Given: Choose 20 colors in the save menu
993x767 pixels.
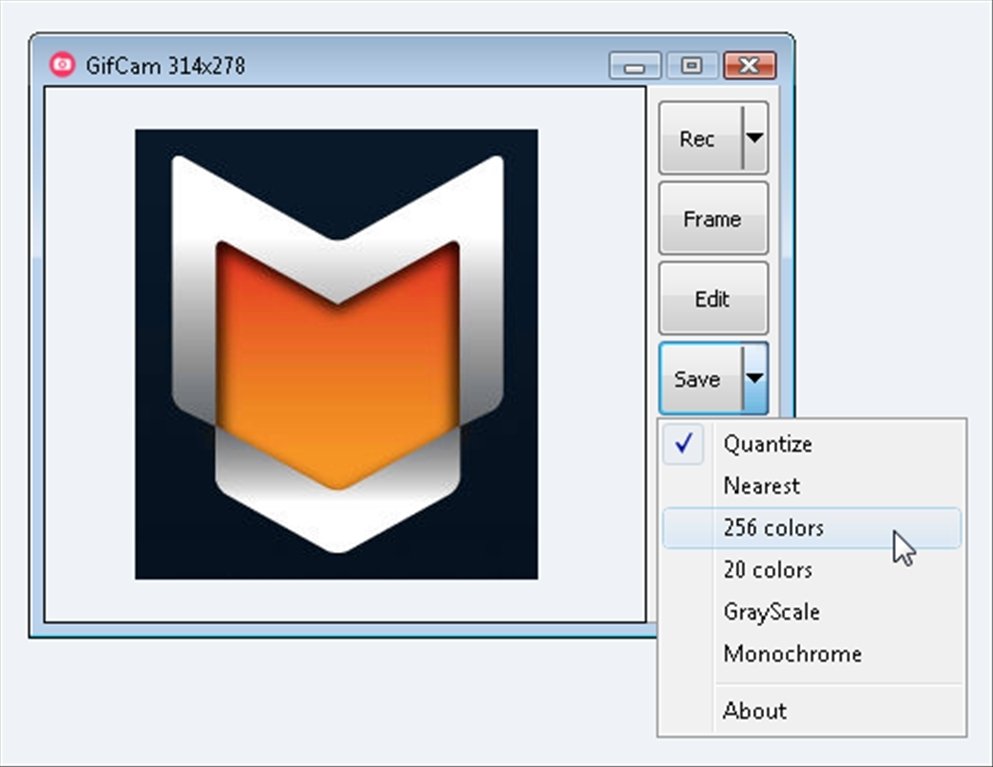Looking at the screenshot, I should pos(812,569).
